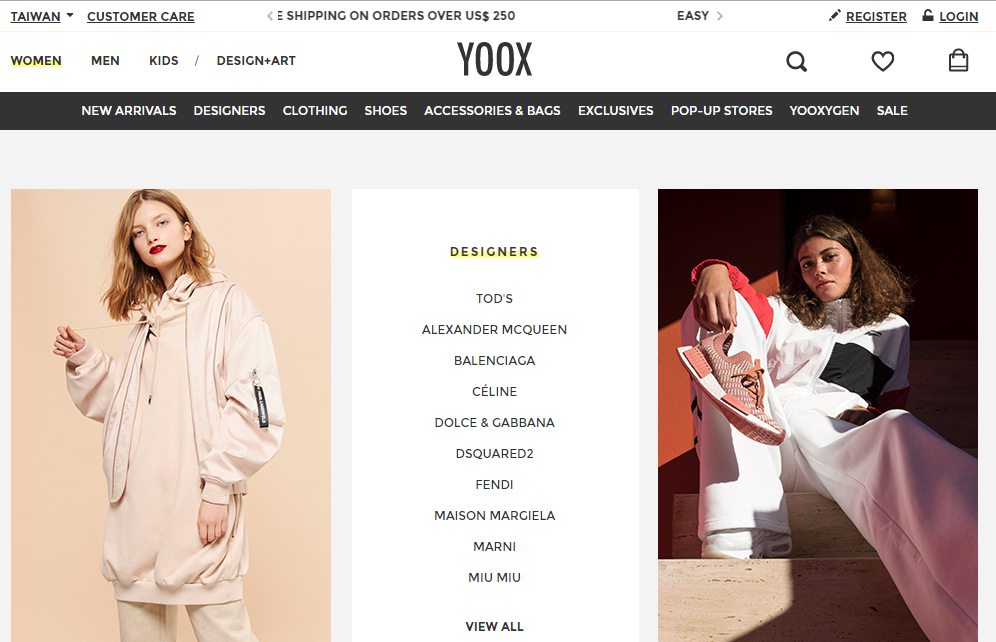Select Maison Margiela designer link
The image size is (996, 642).
pyautogui.click(x=494, y=516)
